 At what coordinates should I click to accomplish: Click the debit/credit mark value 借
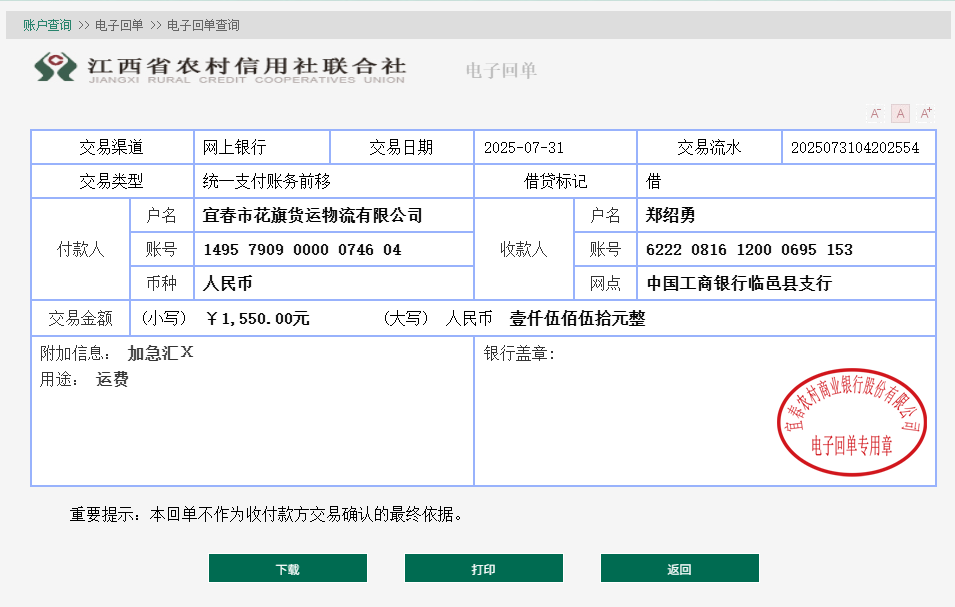tap(653, 181)
